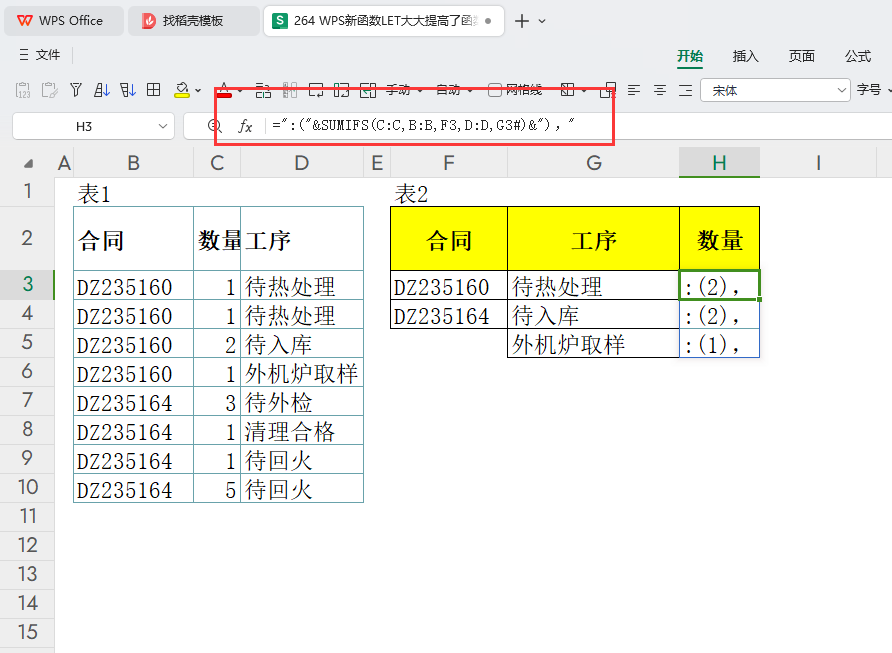Click the paste-as-values (123) clipboard icon
This screenshot has width=892, height=653.
pos(23,90)
